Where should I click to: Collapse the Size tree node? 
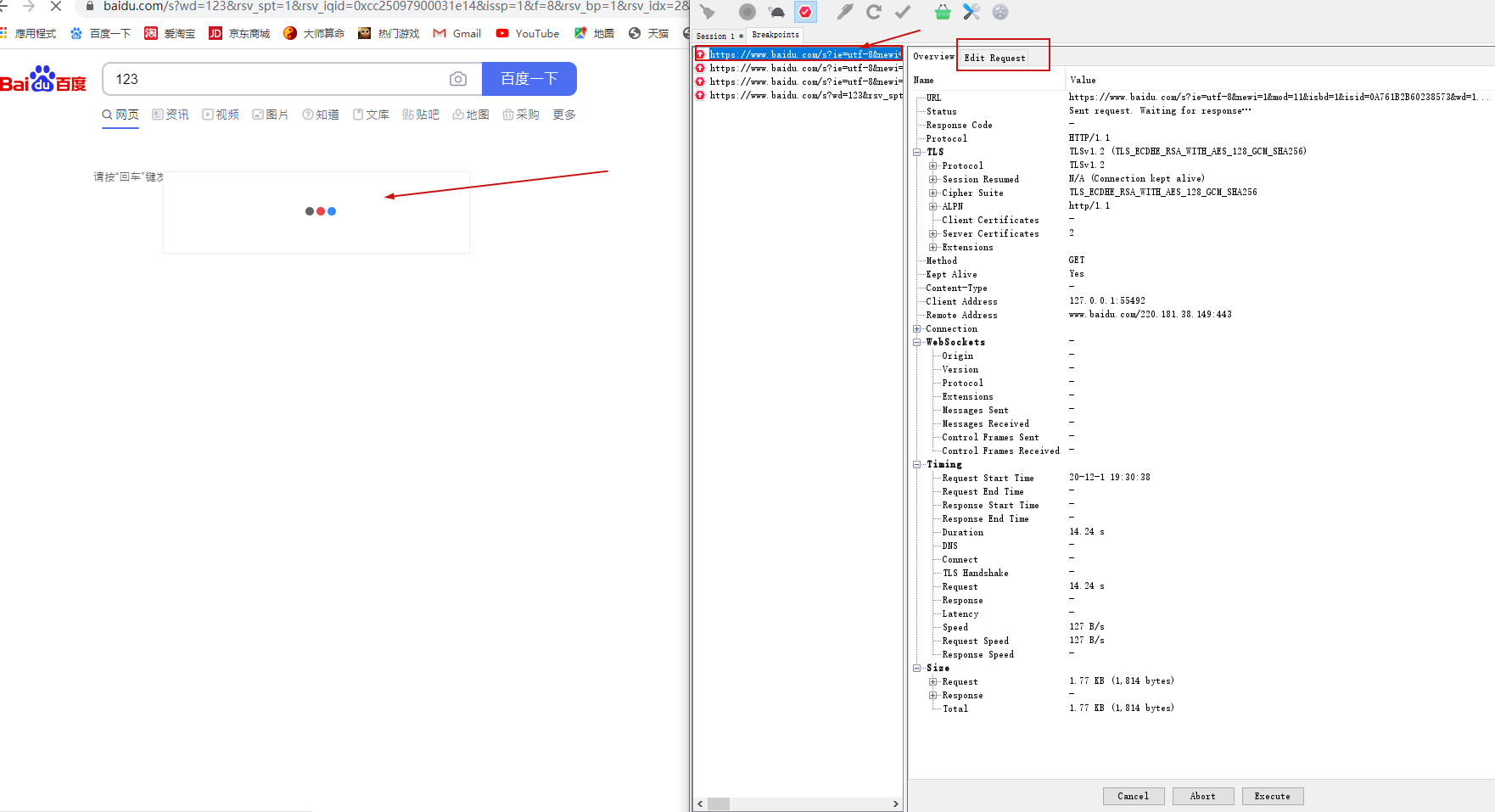point(917,668)
